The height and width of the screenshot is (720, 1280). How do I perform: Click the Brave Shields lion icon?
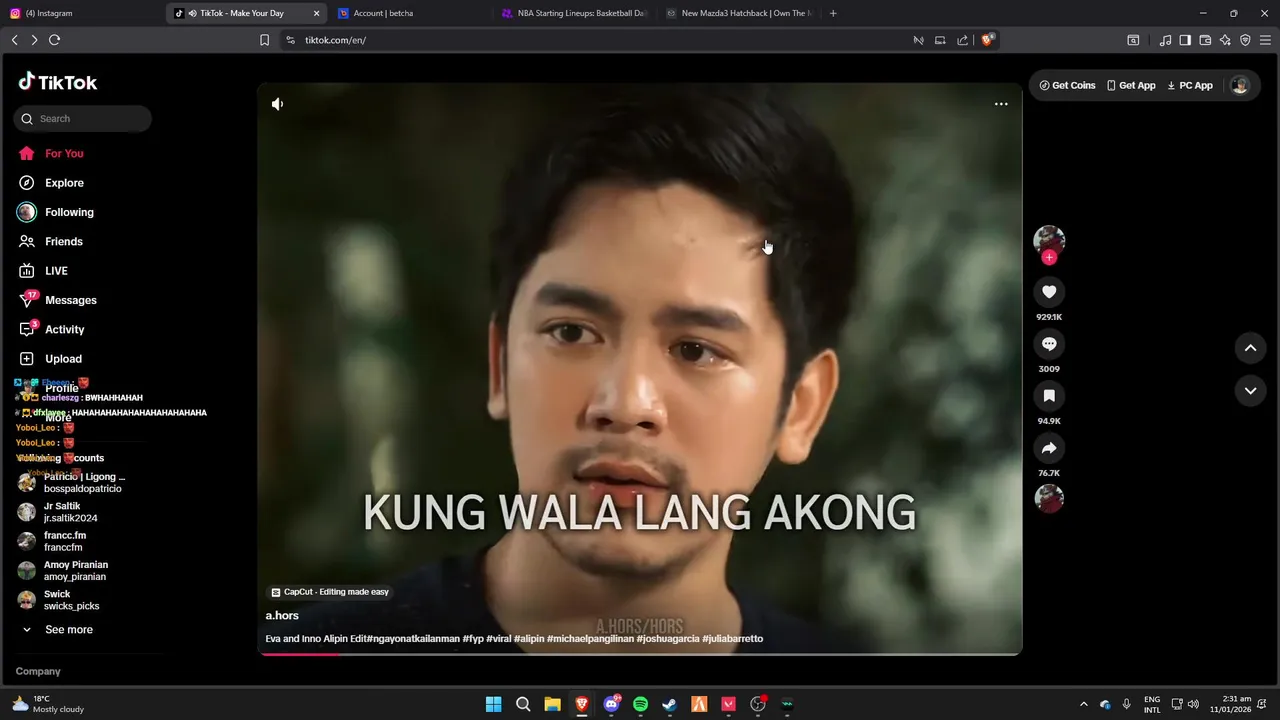[x=987, y=40]
